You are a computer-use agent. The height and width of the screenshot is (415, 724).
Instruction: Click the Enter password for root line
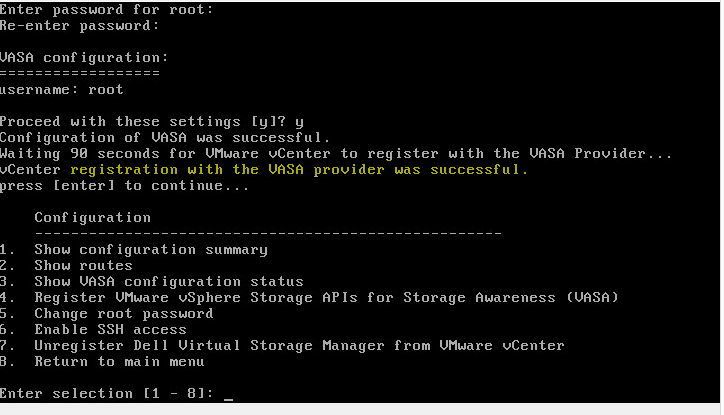pos(107,9)
